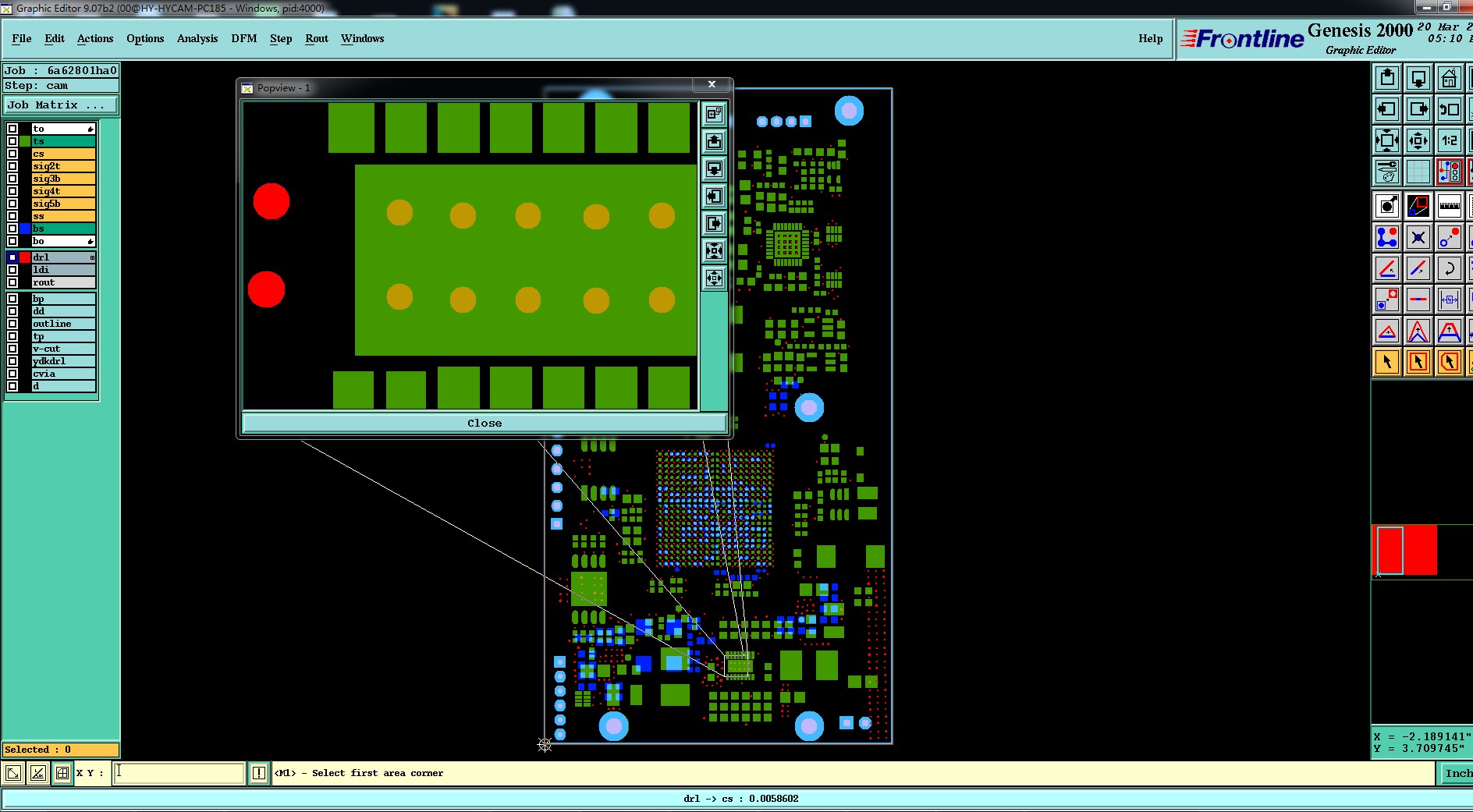The height and width of the screenshot is (812, 1473).
Task: Click the Inch units button
Action: (1456, 773)
